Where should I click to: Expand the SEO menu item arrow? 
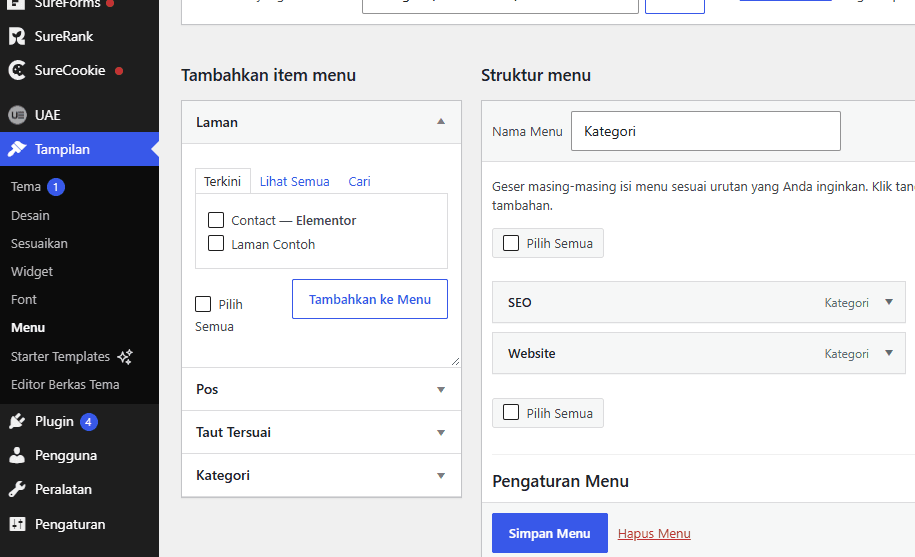(889, 302)
